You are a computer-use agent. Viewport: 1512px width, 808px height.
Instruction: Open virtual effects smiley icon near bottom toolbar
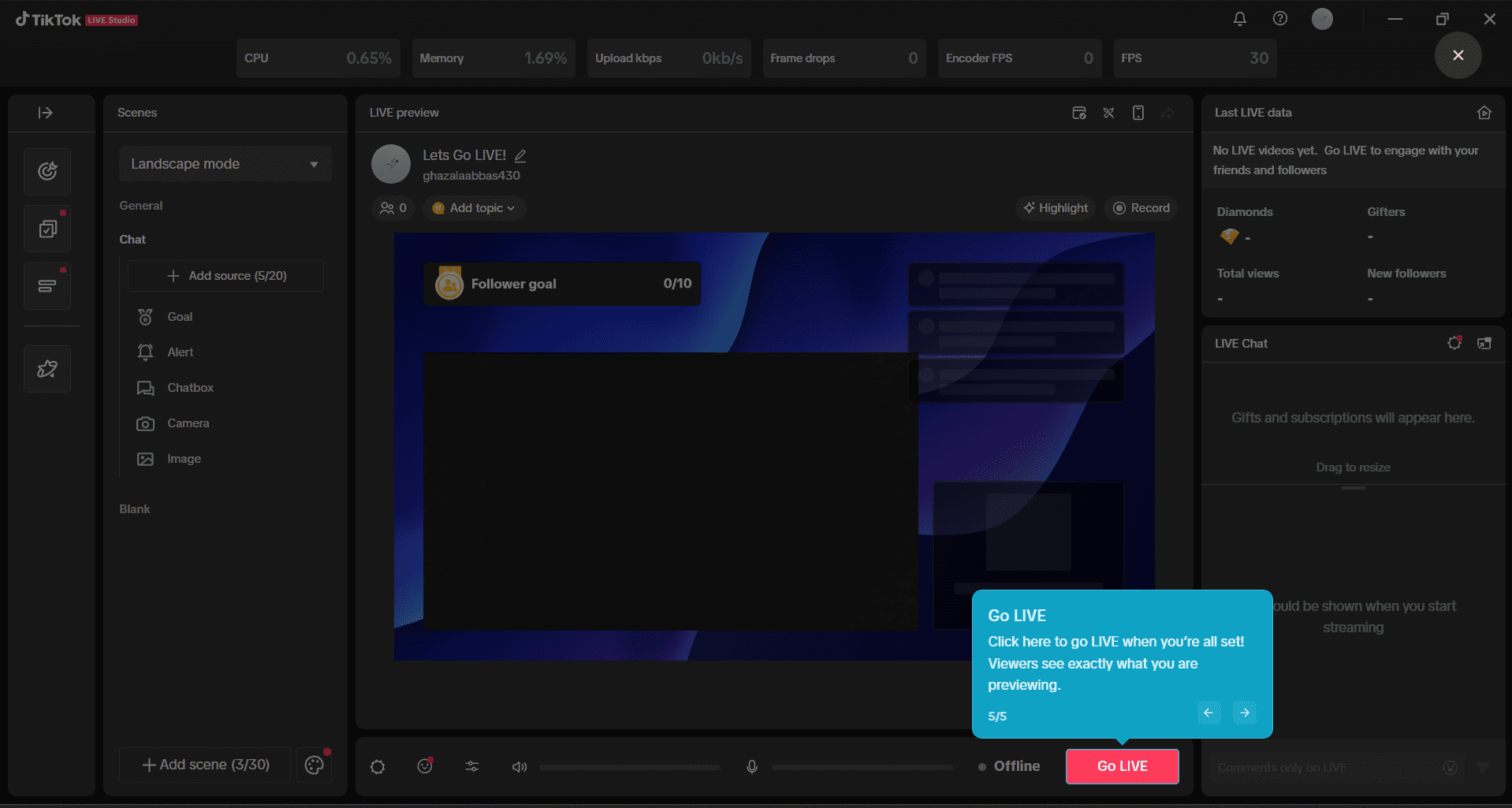pyautogui.click(x=425, y=766)
